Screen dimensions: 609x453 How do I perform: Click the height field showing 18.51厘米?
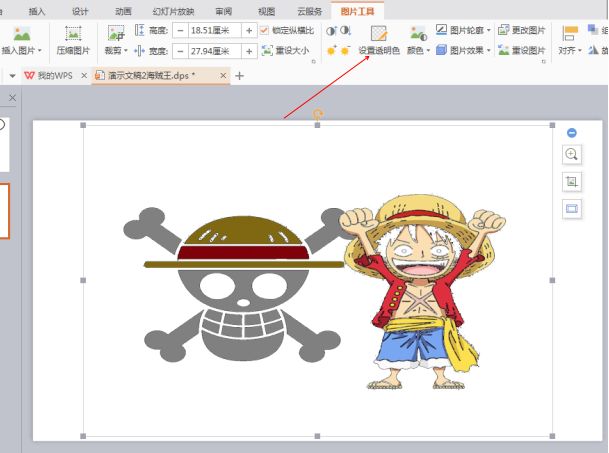tap(214, 30)
